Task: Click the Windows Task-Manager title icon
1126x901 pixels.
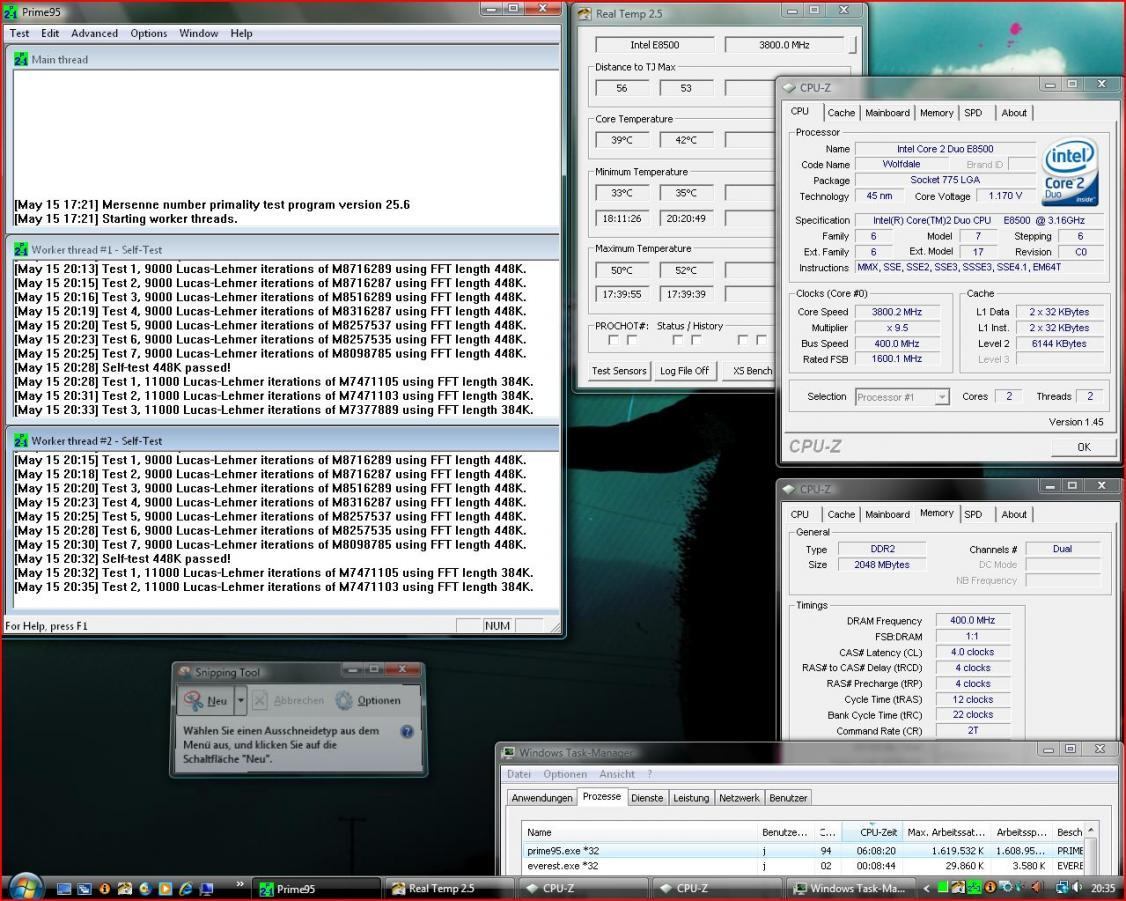Action: pos(508,752)
